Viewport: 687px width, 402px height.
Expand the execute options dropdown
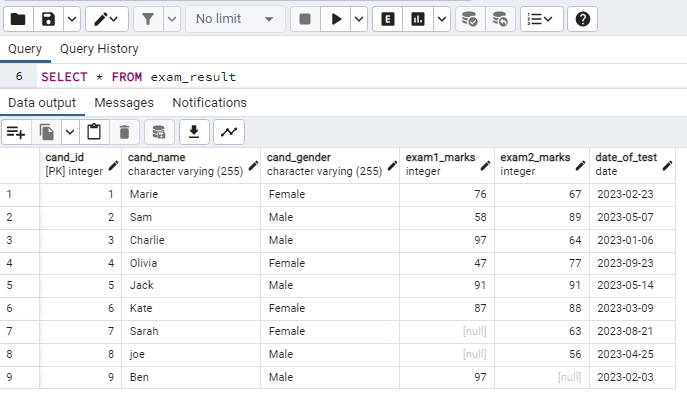click(359, 19)
